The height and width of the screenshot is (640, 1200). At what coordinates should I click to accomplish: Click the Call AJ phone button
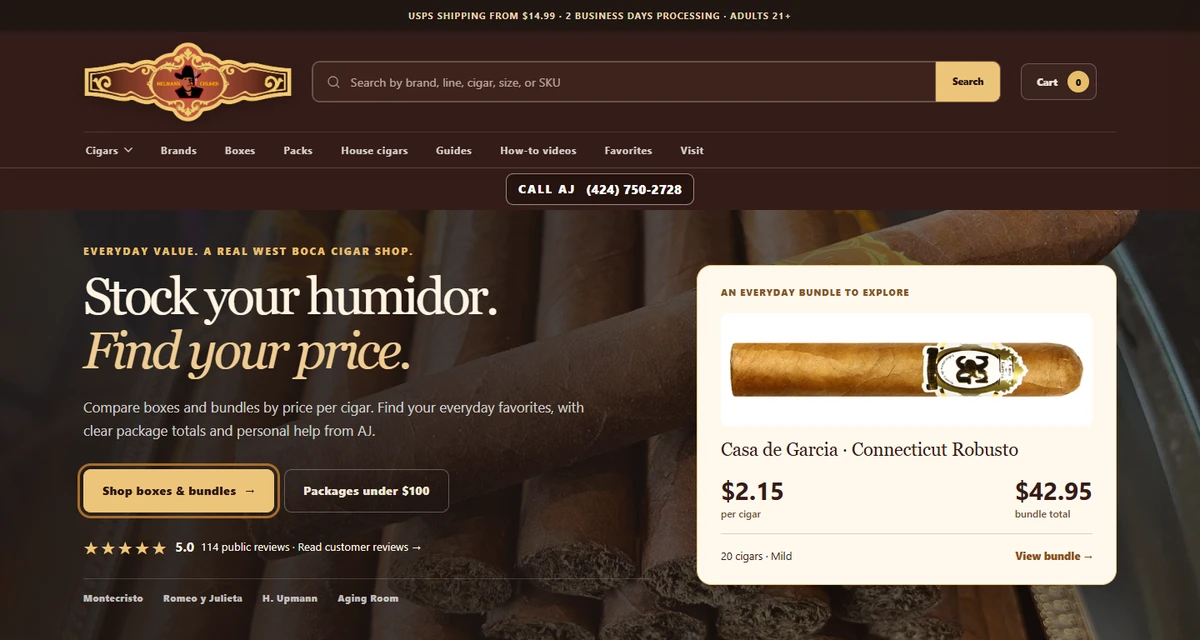[600, 189]
